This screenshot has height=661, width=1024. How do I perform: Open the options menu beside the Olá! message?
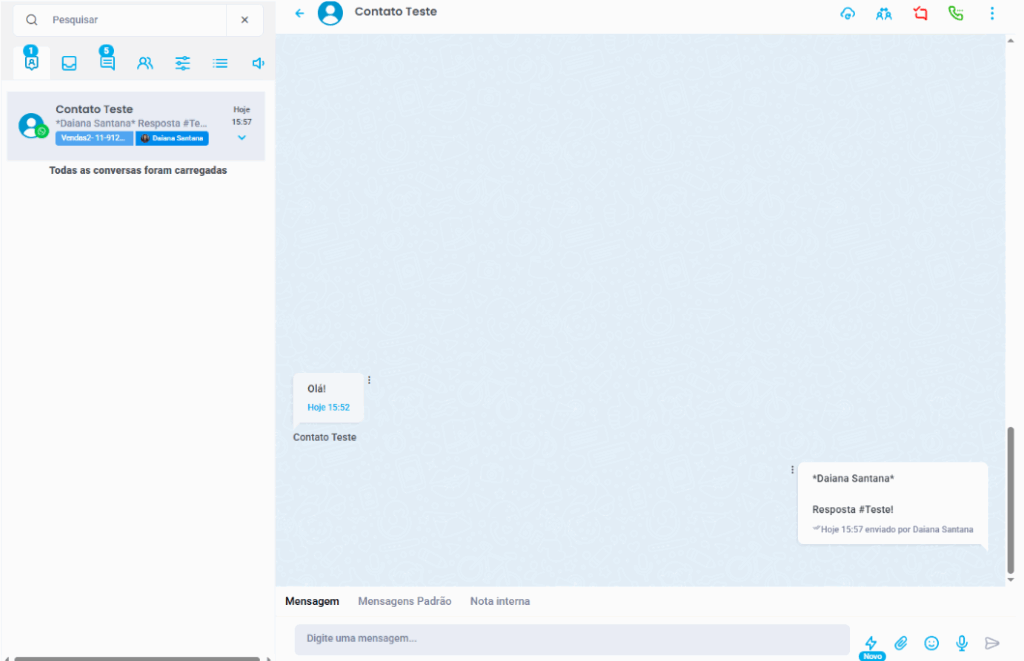click(x=369, y=380)
